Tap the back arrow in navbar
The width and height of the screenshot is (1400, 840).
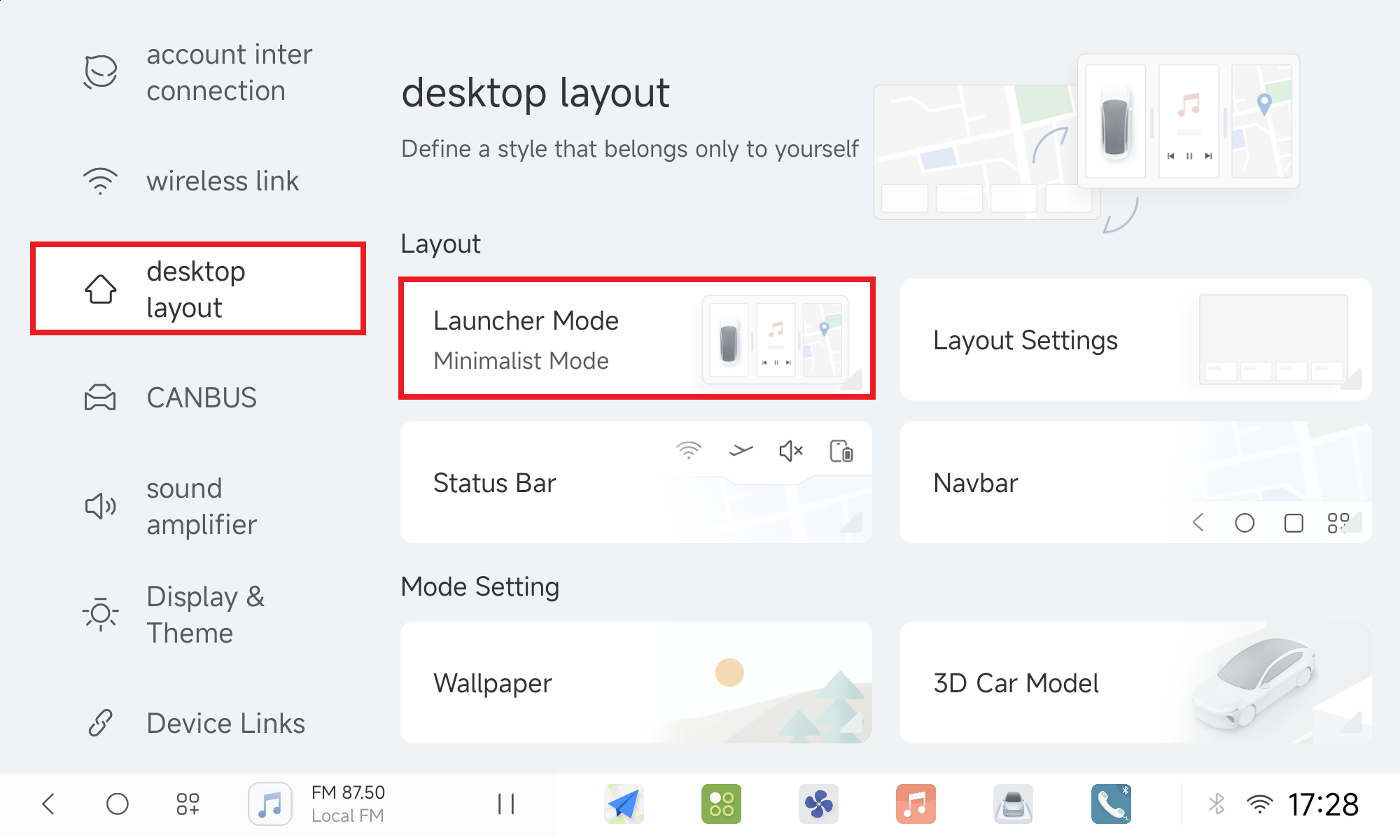(x=48, y=804)
